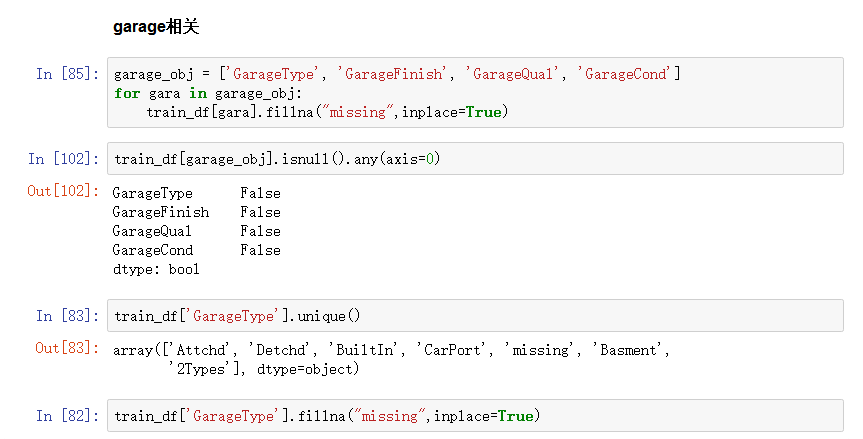Image resolution: width=863 pixels, height=439 pixels.
Task: Click the In [83] unique() code cell
Action: tap(475, 315)
